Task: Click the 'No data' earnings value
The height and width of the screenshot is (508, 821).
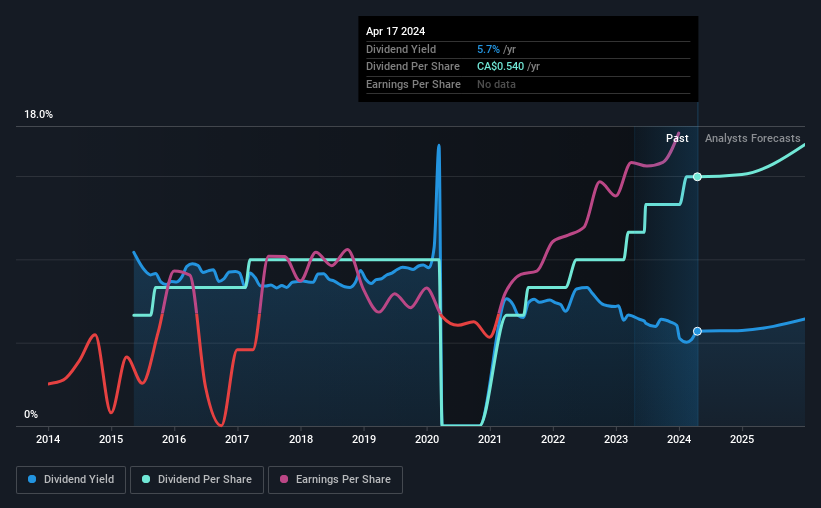Action: [x=496, y=84]
